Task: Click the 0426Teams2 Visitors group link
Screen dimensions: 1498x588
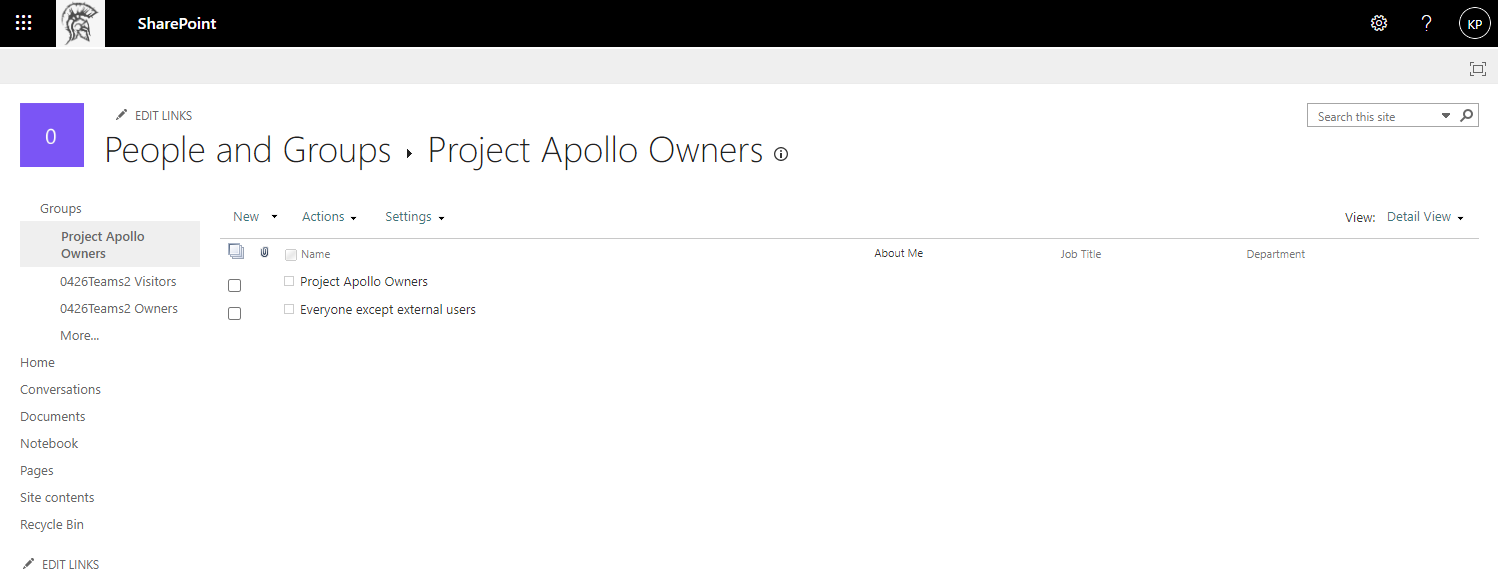Action: tap(119, 282)
